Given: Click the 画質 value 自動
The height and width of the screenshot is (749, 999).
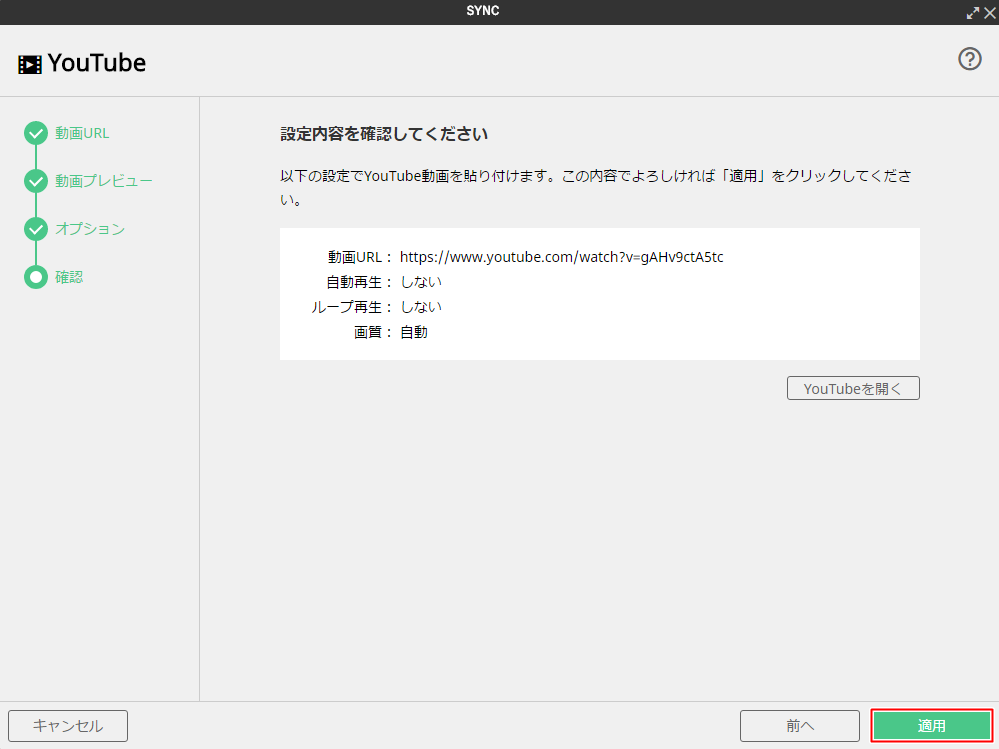Looking at the screenshot, I should (x=413, y=332).
